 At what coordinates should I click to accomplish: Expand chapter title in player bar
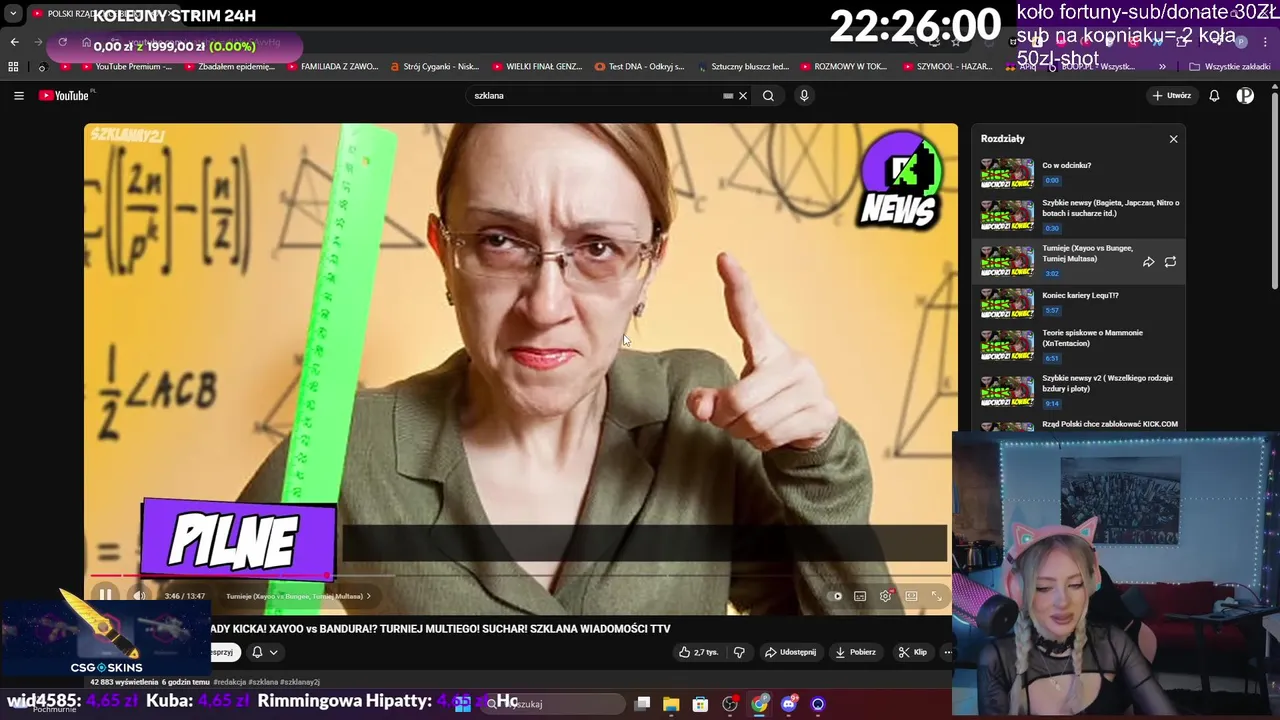[x=298, y=596]
